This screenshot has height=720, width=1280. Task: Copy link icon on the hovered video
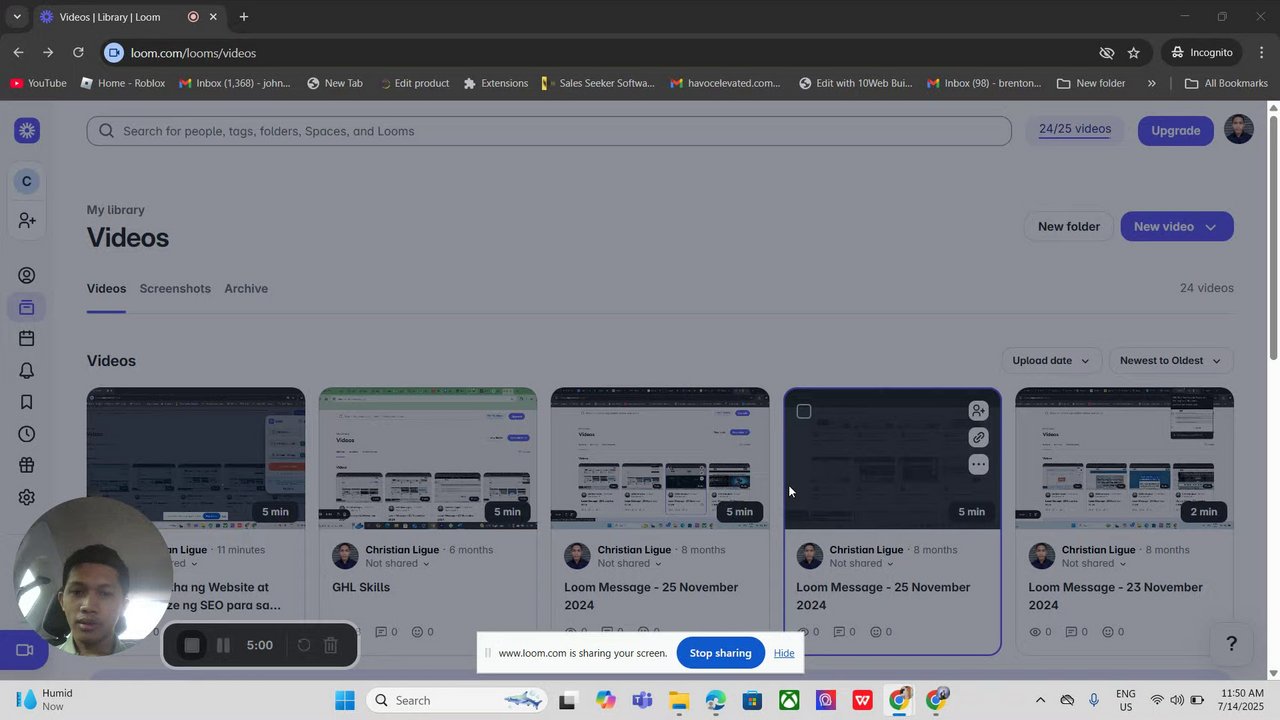(x=978, y=437)
